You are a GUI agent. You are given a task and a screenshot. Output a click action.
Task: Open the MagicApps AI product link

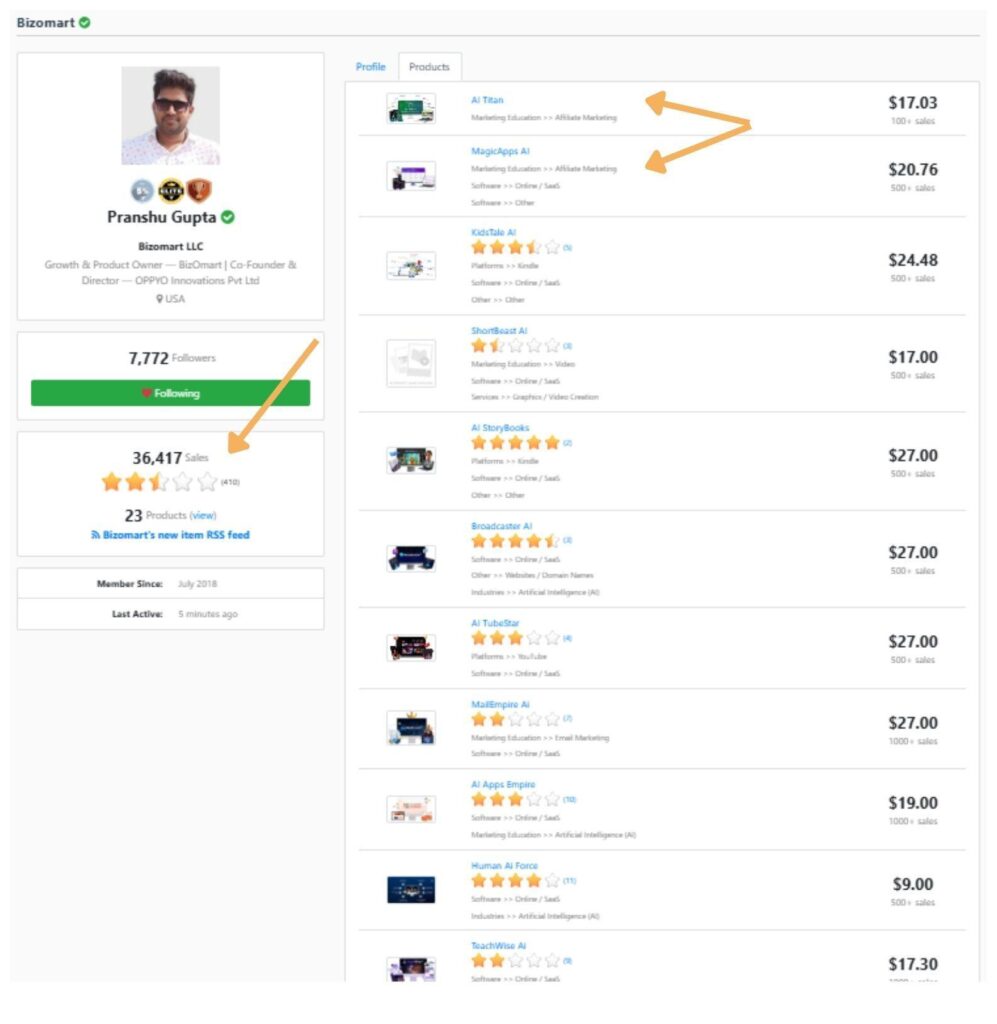click(x=500, y=151)
